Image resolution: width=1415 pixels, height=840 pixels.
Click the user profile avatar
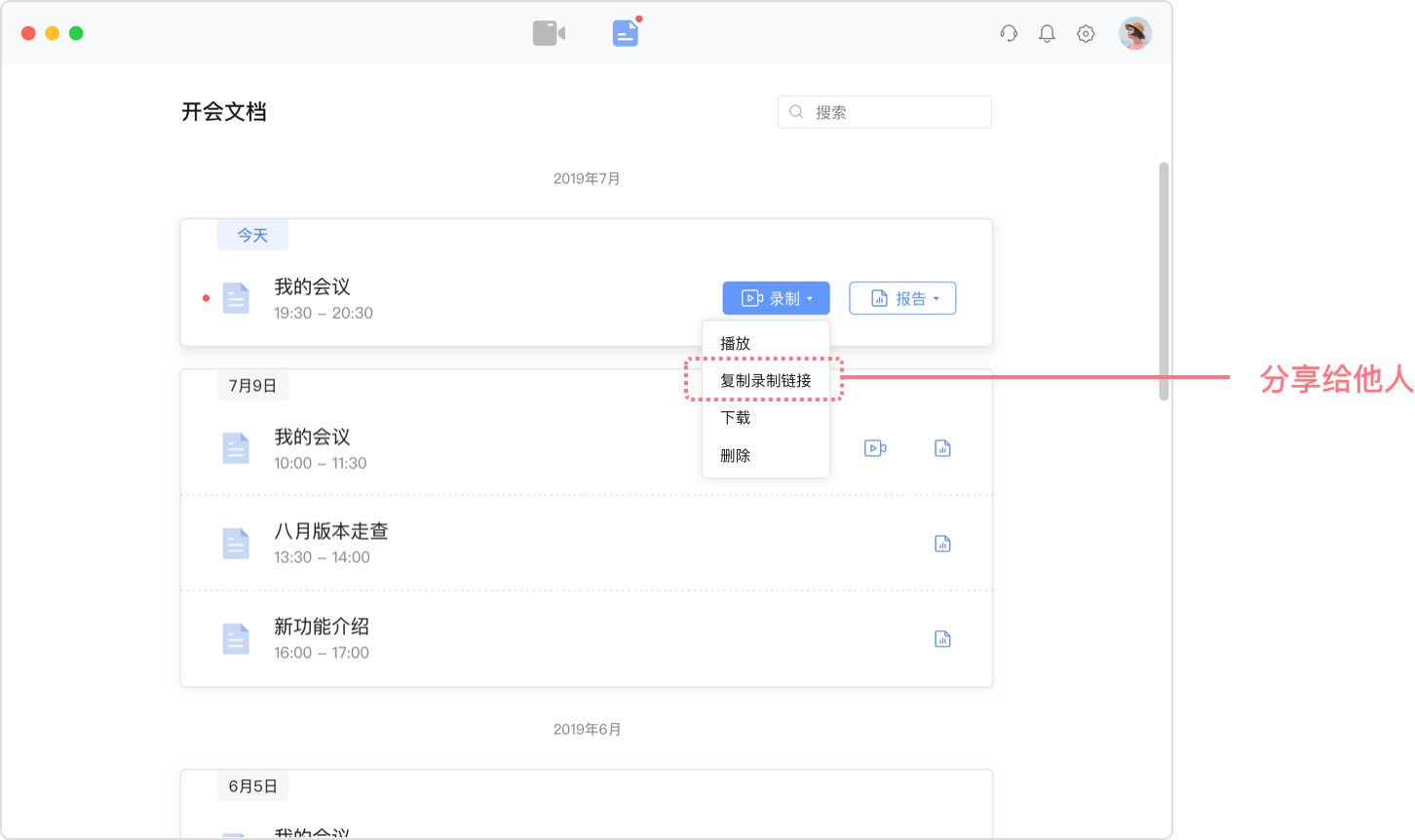[x=1134, y=33]
